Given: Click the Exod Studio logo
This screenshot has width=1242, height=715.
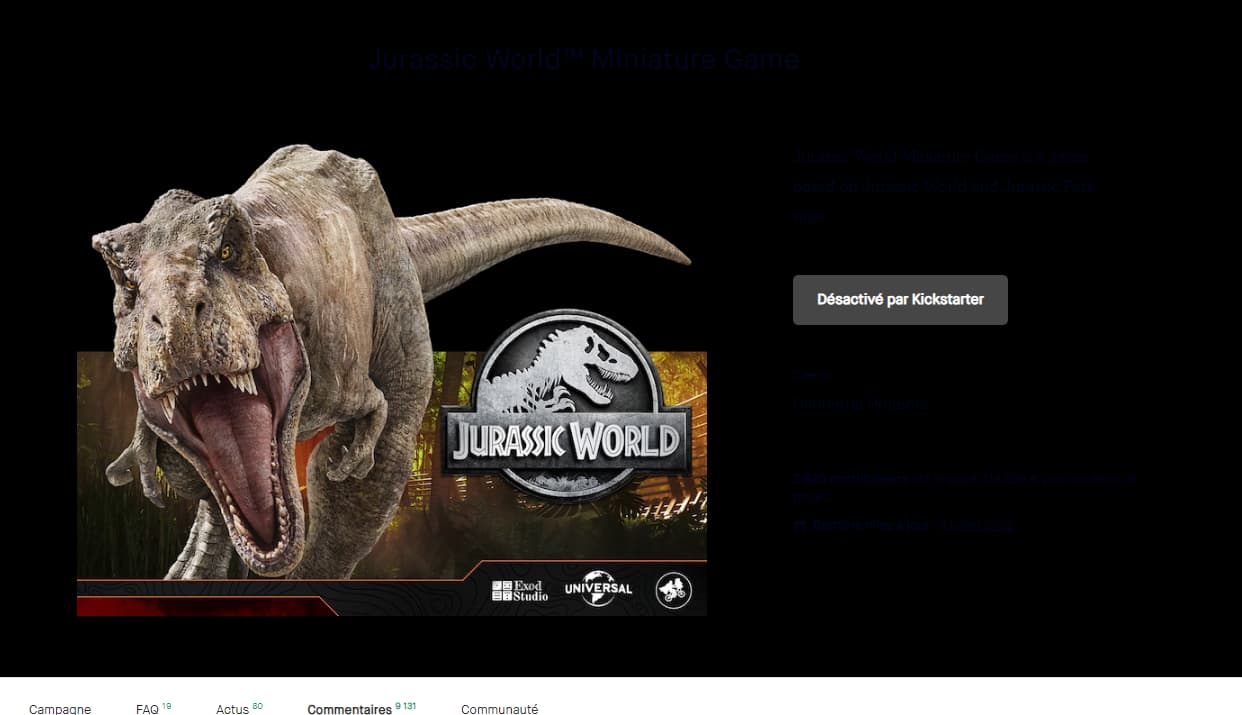Looking at the screenshot, I should tap(520, 591).
